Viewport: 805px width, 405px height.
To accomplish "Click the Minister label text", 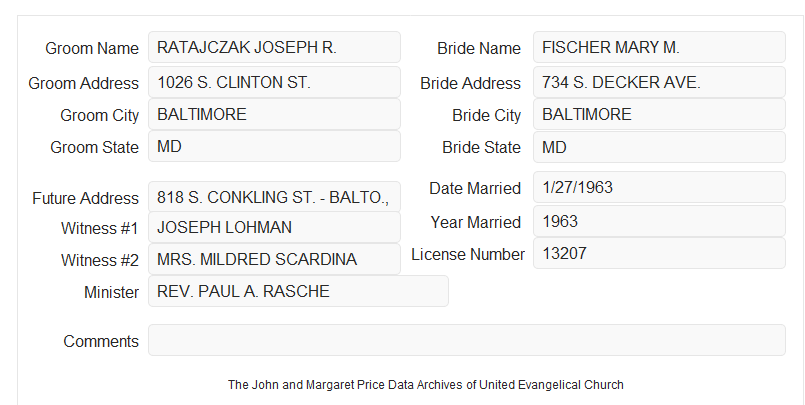I will 111,292.
